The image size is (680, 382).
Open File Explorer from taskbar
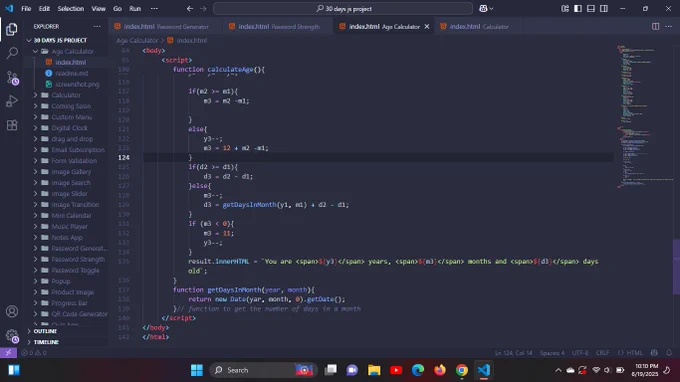pos(374,370)
